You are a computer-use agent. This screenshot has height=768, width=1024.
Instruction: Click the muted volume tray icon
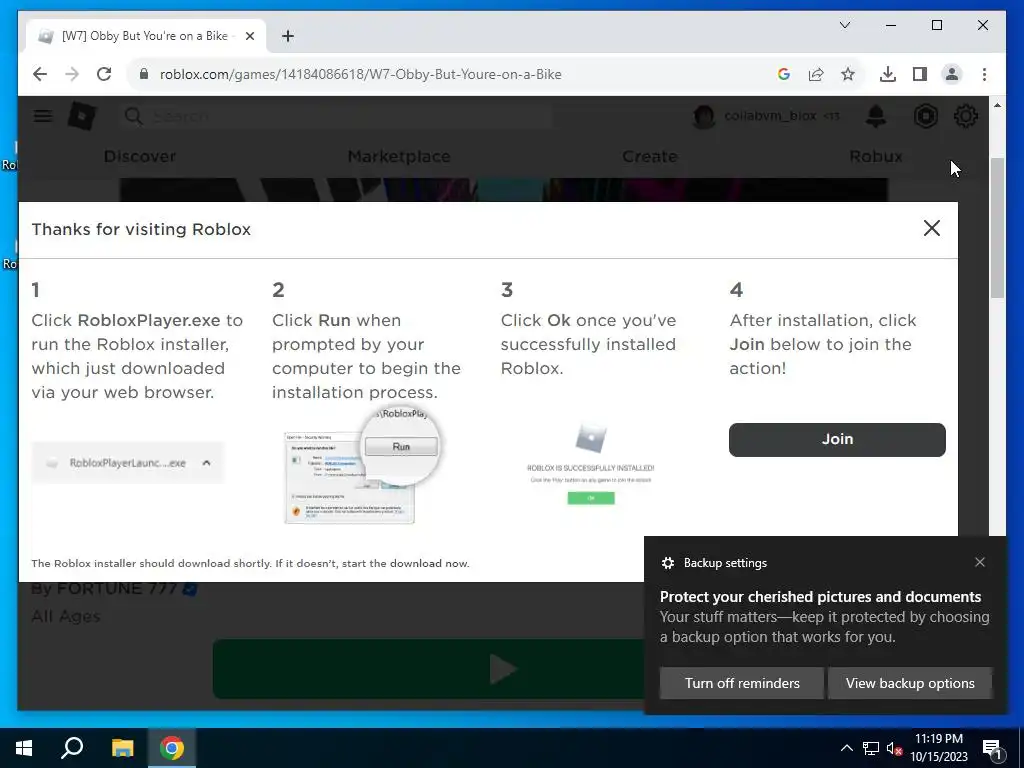click(894, 748)
